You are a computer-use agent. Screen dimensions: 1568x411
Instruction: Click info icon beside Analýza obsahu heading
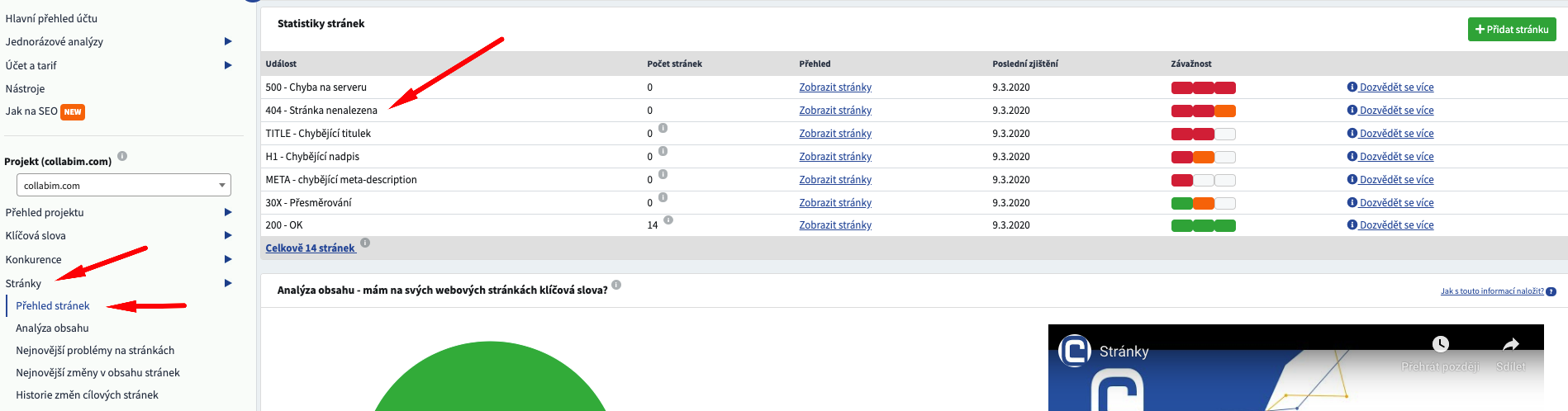coord(616,285)
